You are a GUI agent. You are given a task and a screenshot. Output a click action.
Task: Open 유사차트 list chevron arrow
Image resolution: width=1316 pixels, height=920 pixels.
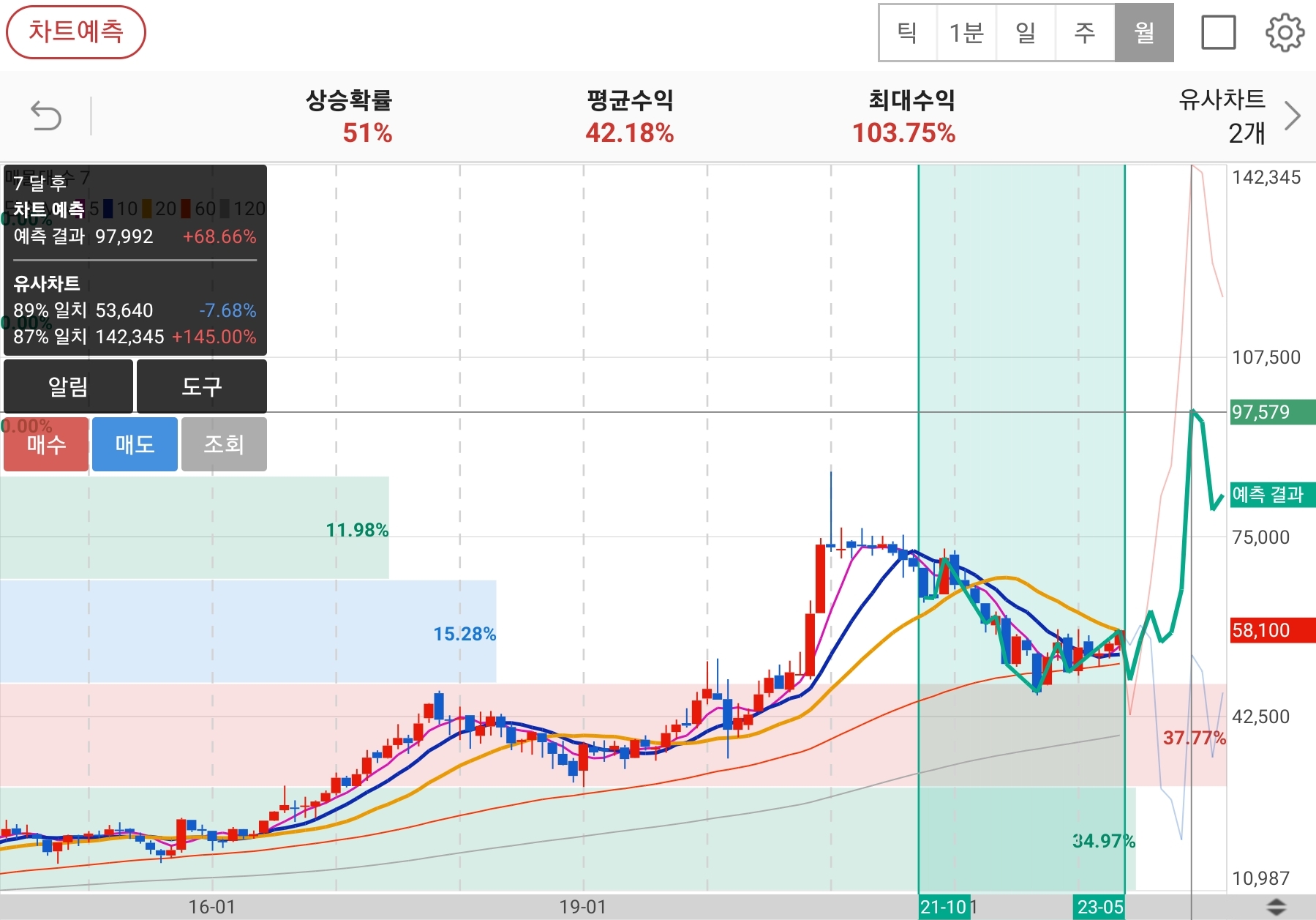[1293, 116]
